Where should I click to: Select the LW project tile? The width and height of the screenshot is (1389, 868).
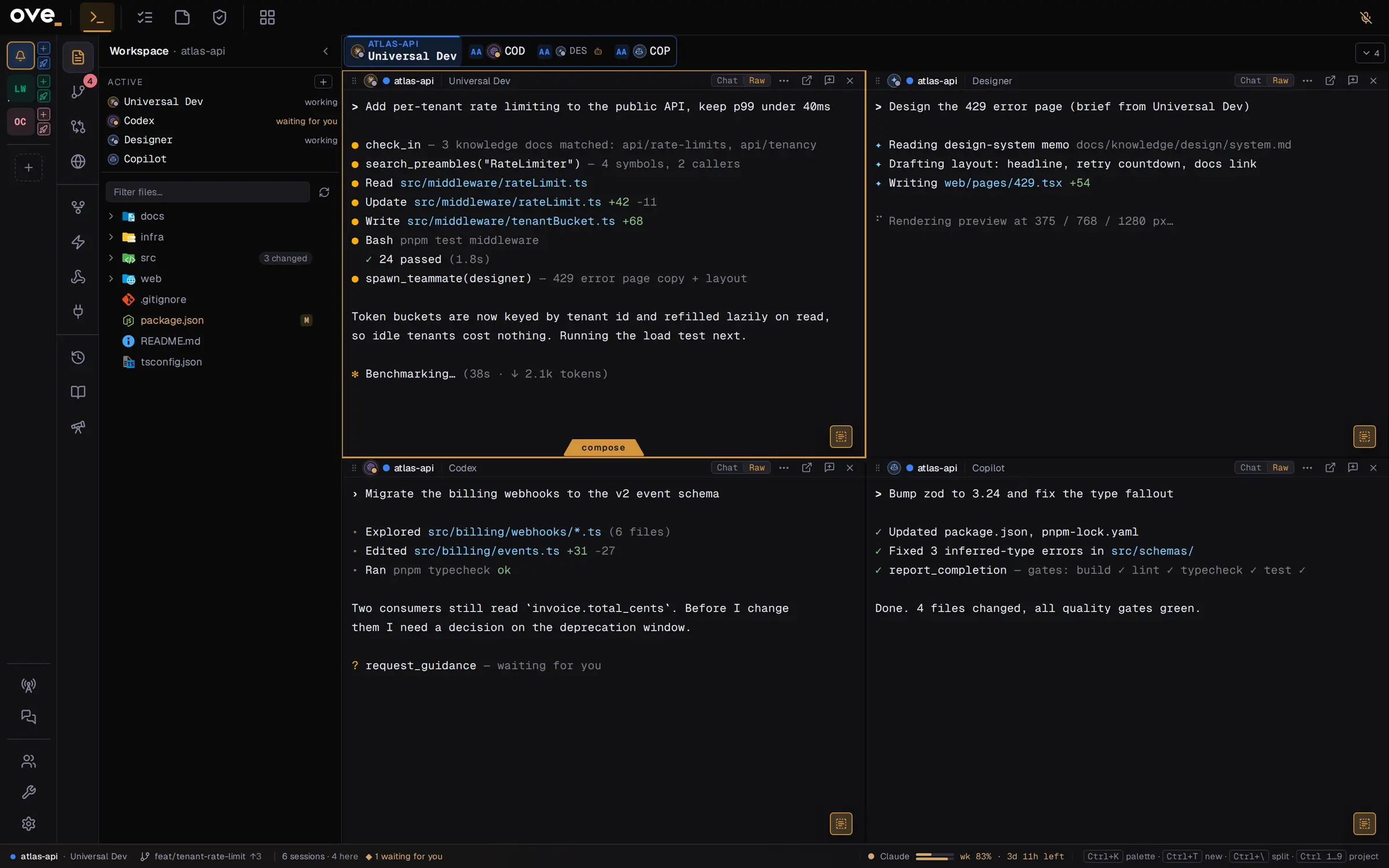20,89
